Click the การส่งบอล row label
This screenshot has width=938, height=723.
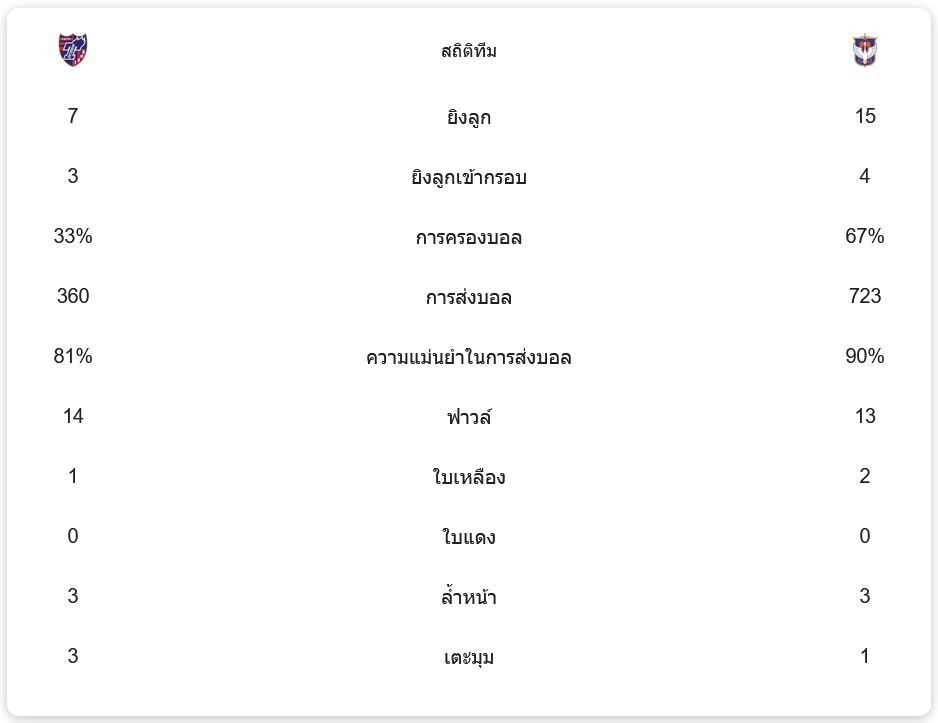click(x=469, y=297)
